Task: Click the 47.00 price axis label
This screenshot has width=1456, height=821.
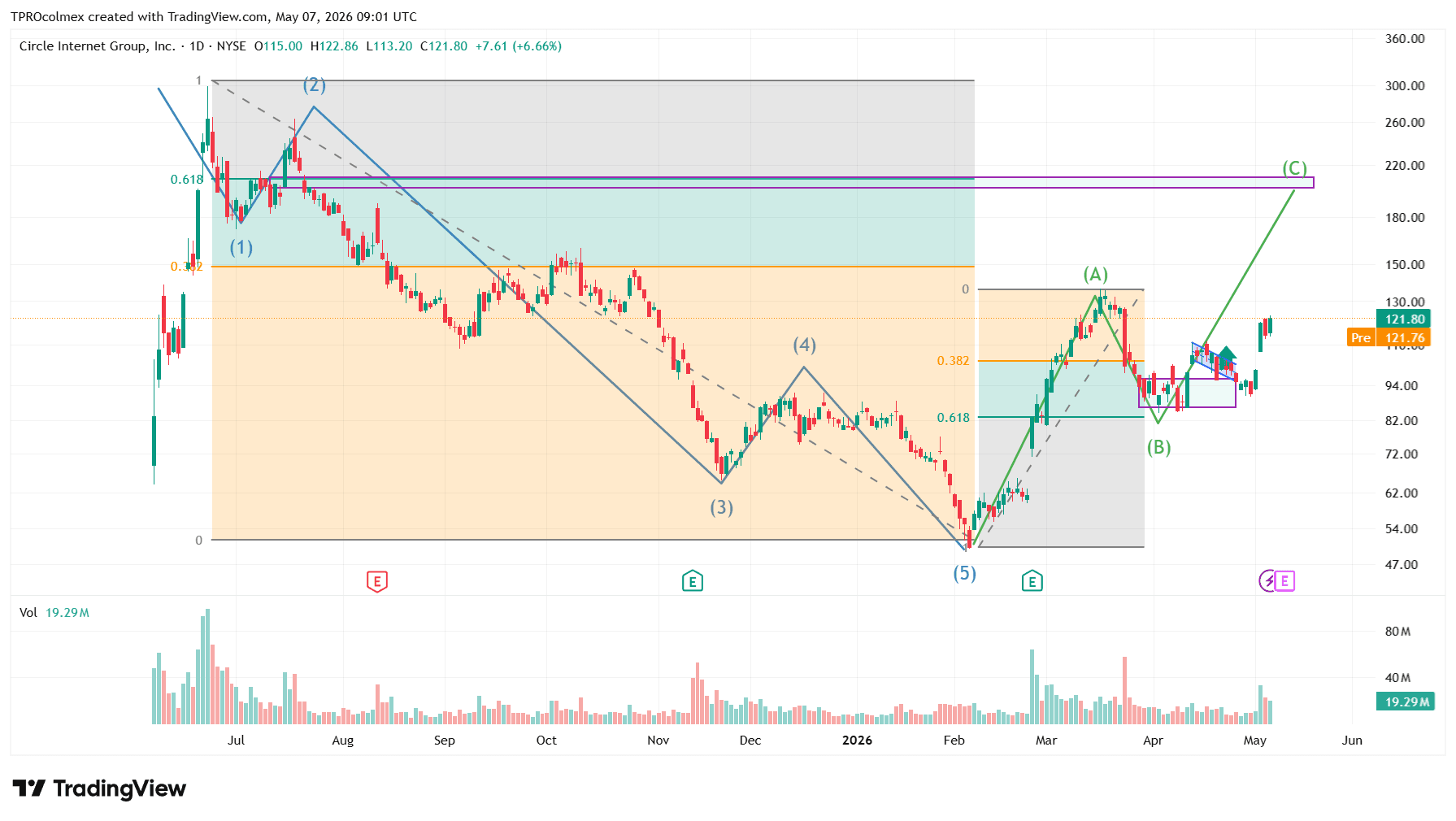Action: [1402, 565]
